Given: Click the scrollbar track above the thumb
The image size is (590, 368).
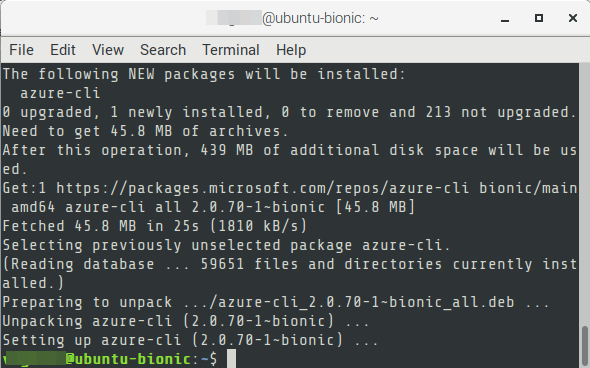Looking at the screenshot, I should pos(584,194).
